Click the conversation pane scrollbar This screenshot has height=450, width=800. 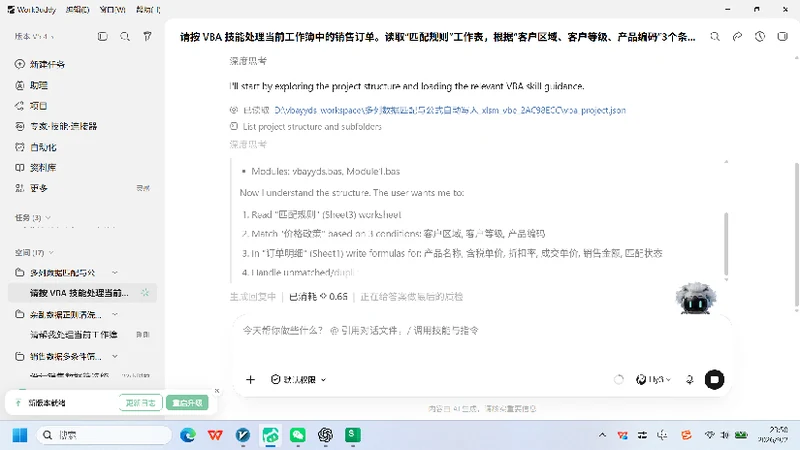coord(796,233)
